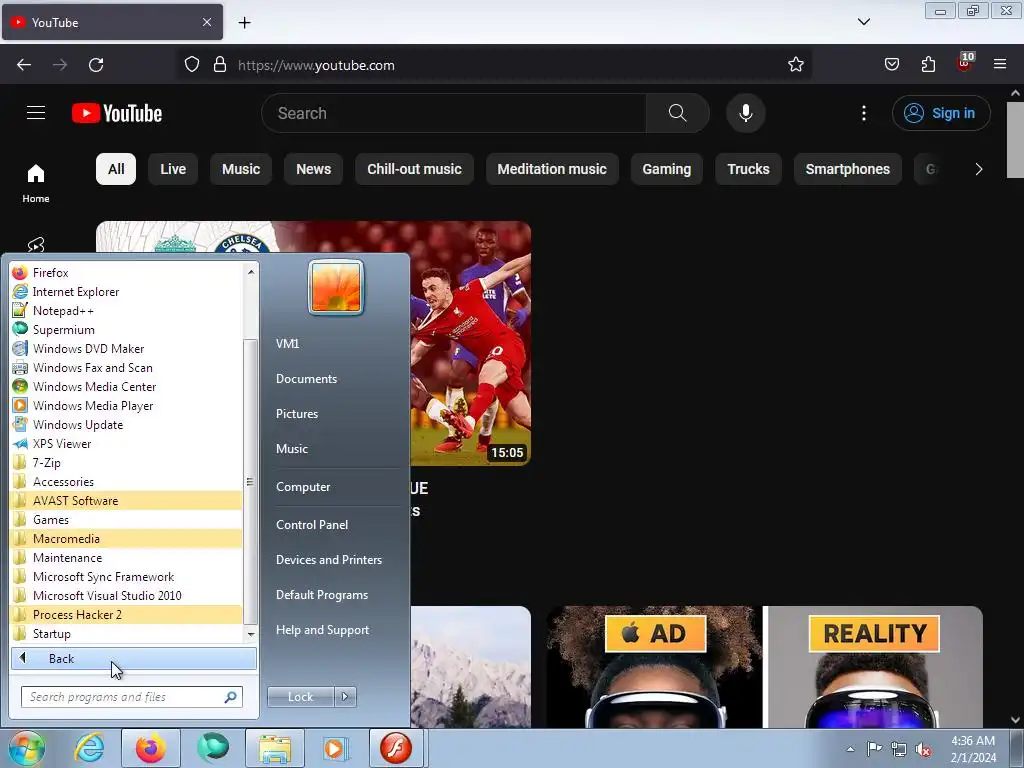Open YouTube settings three-dot menu

coord(863,113)
